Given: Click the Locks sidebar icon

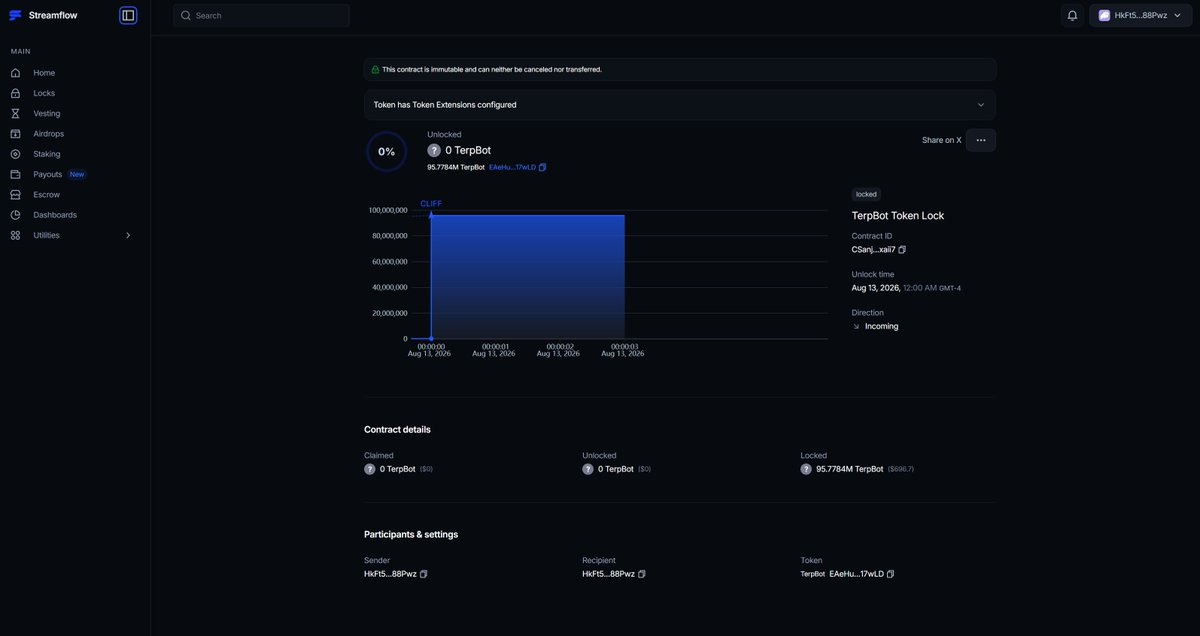Looking at the screenshot, I should tap(15, 93).
